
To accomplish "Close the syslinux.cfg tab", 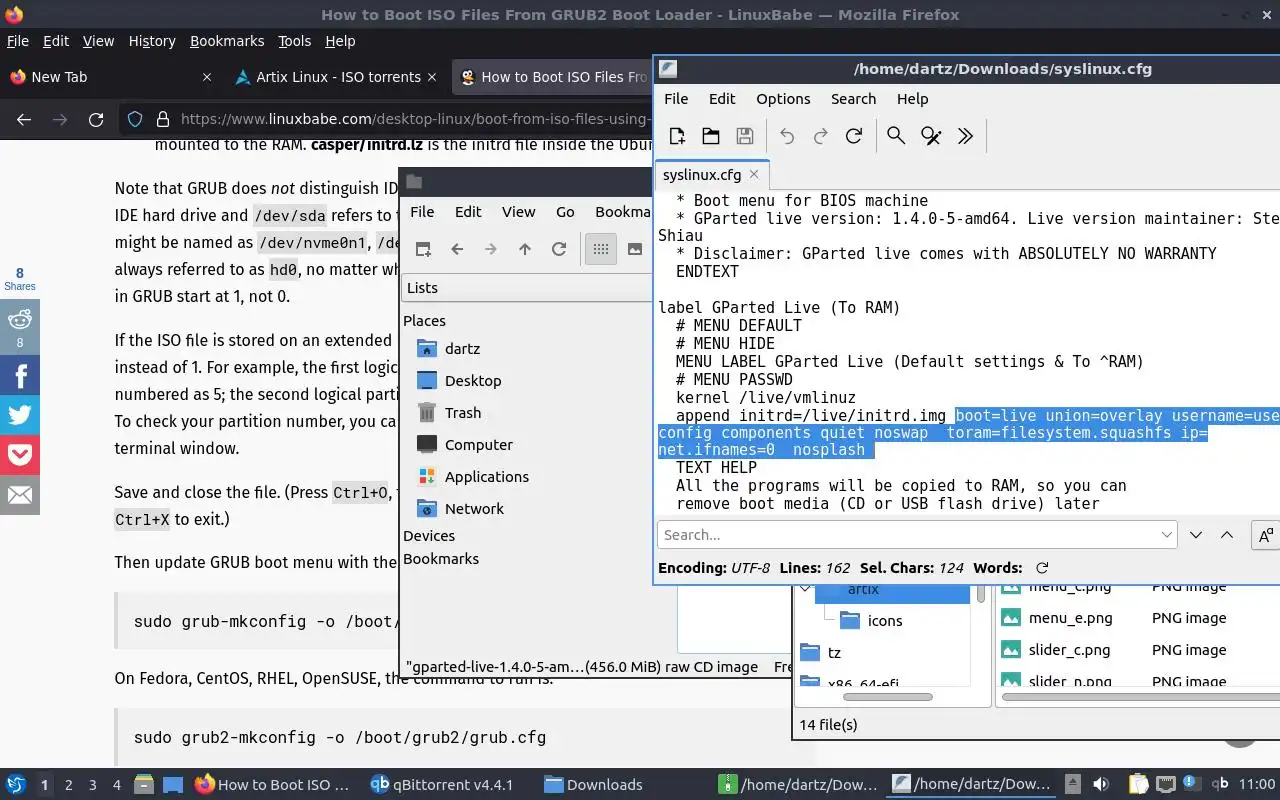I will point(754,174).
